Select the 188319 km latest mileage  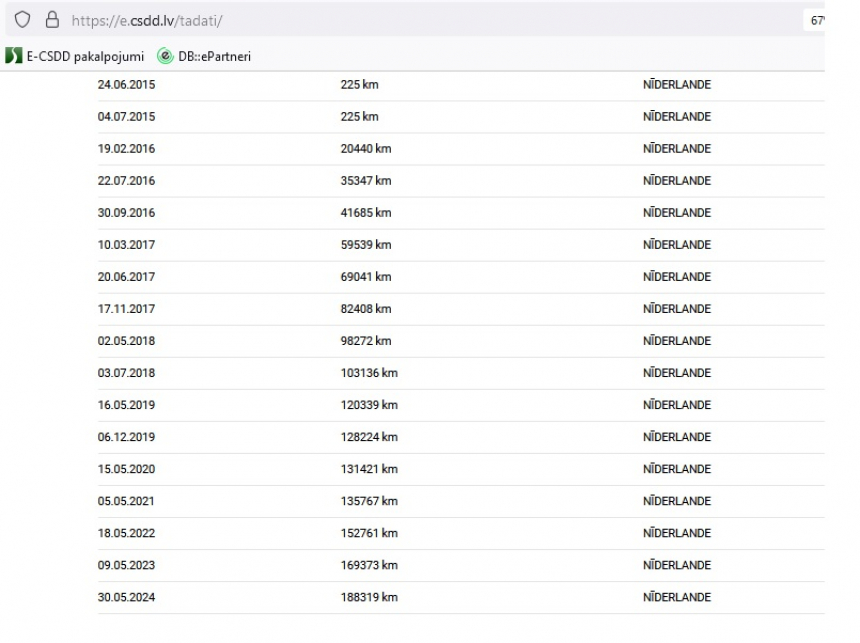coord(369,597)
